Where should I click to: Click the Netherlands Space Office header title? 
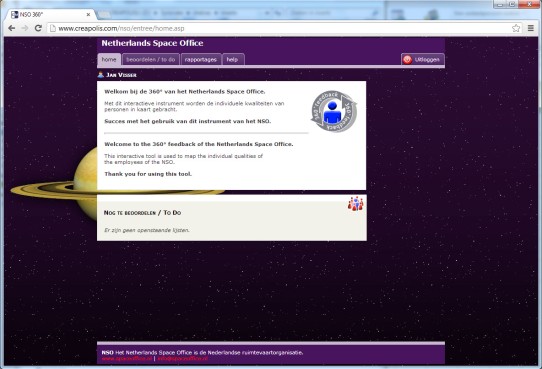click(x=152, y=43)
